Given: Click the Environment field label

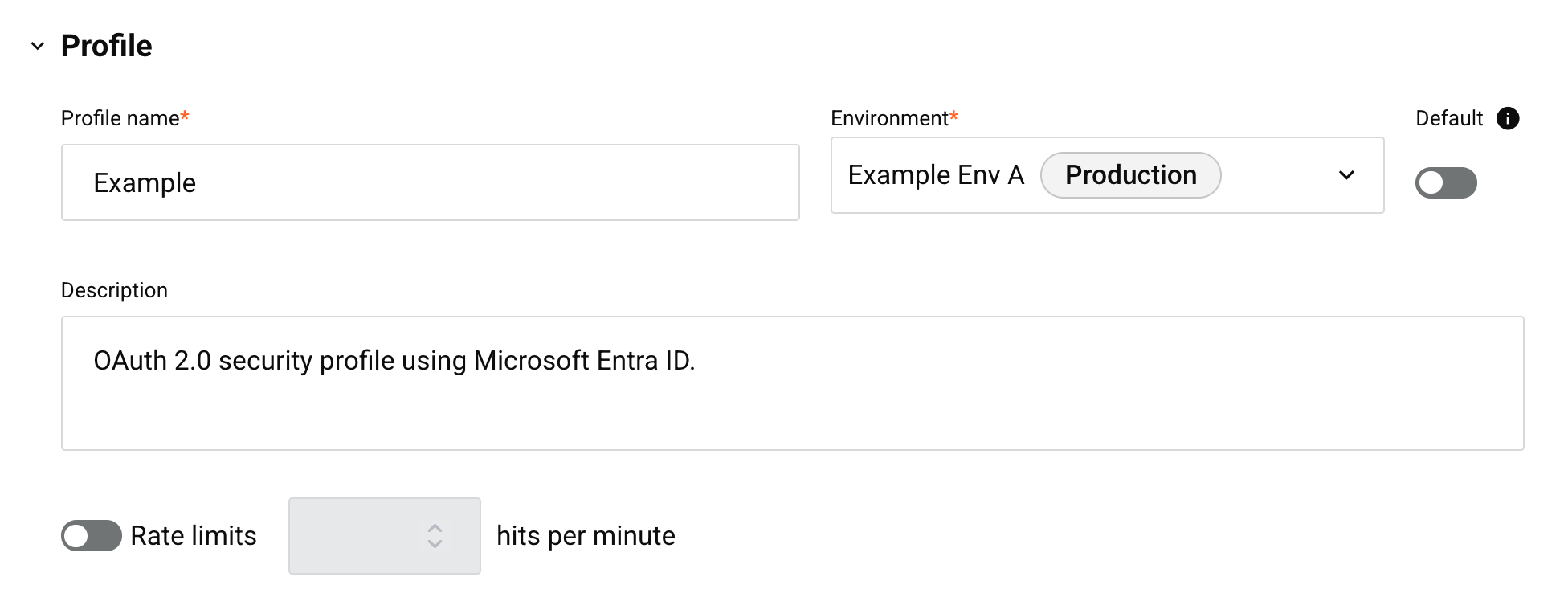Looking at the screenshot, I should tap(895, 118).
